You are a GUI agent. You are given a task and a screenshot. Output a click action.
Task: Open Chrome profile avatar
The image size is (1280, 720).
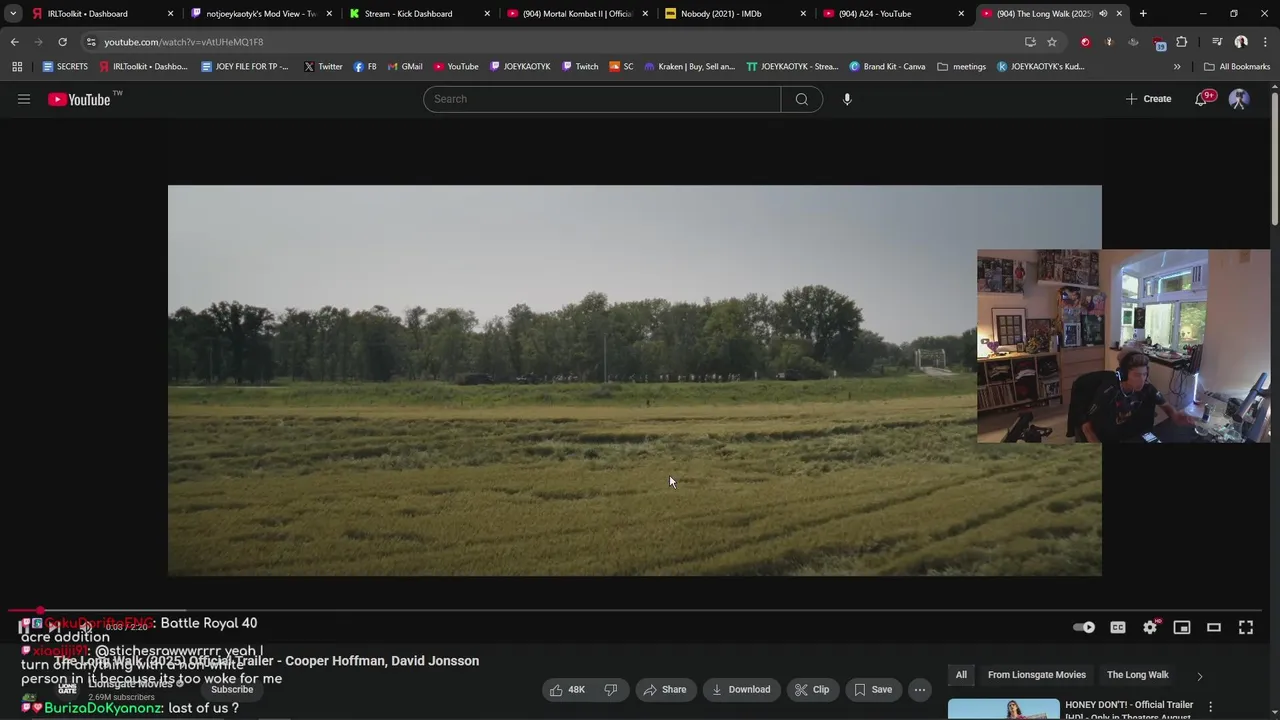coord(1241,42)
